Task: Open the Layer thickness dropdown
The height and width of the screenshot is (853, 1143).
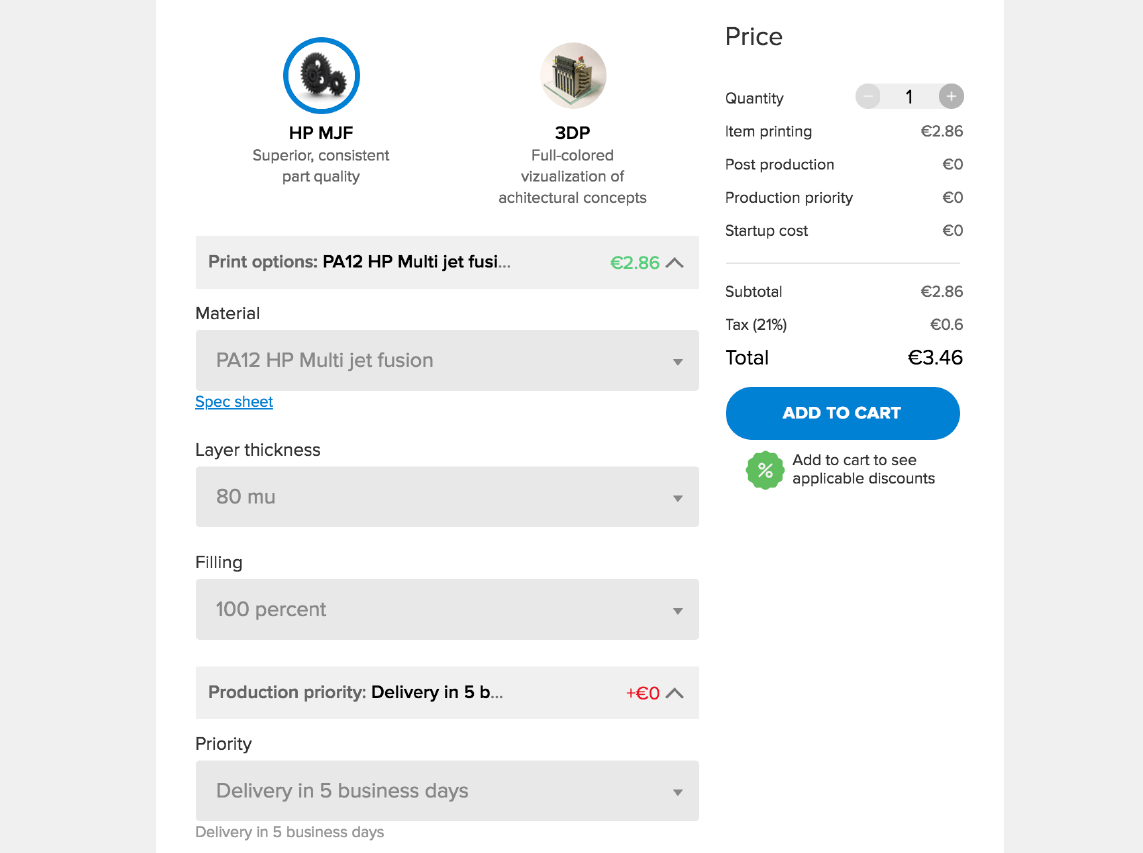Action: [x=447, y=497]
